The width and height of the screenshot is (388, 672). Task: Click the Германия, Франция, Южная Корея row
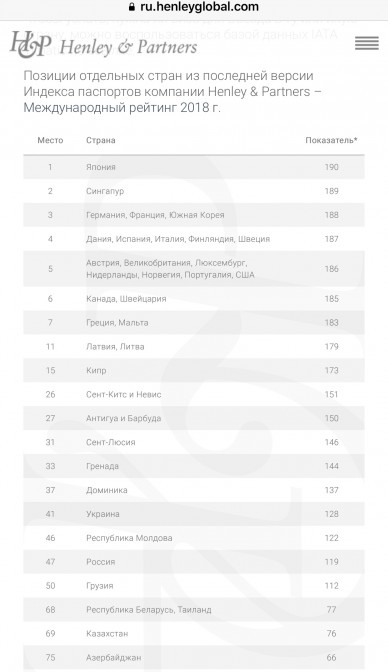coord(194,215)
